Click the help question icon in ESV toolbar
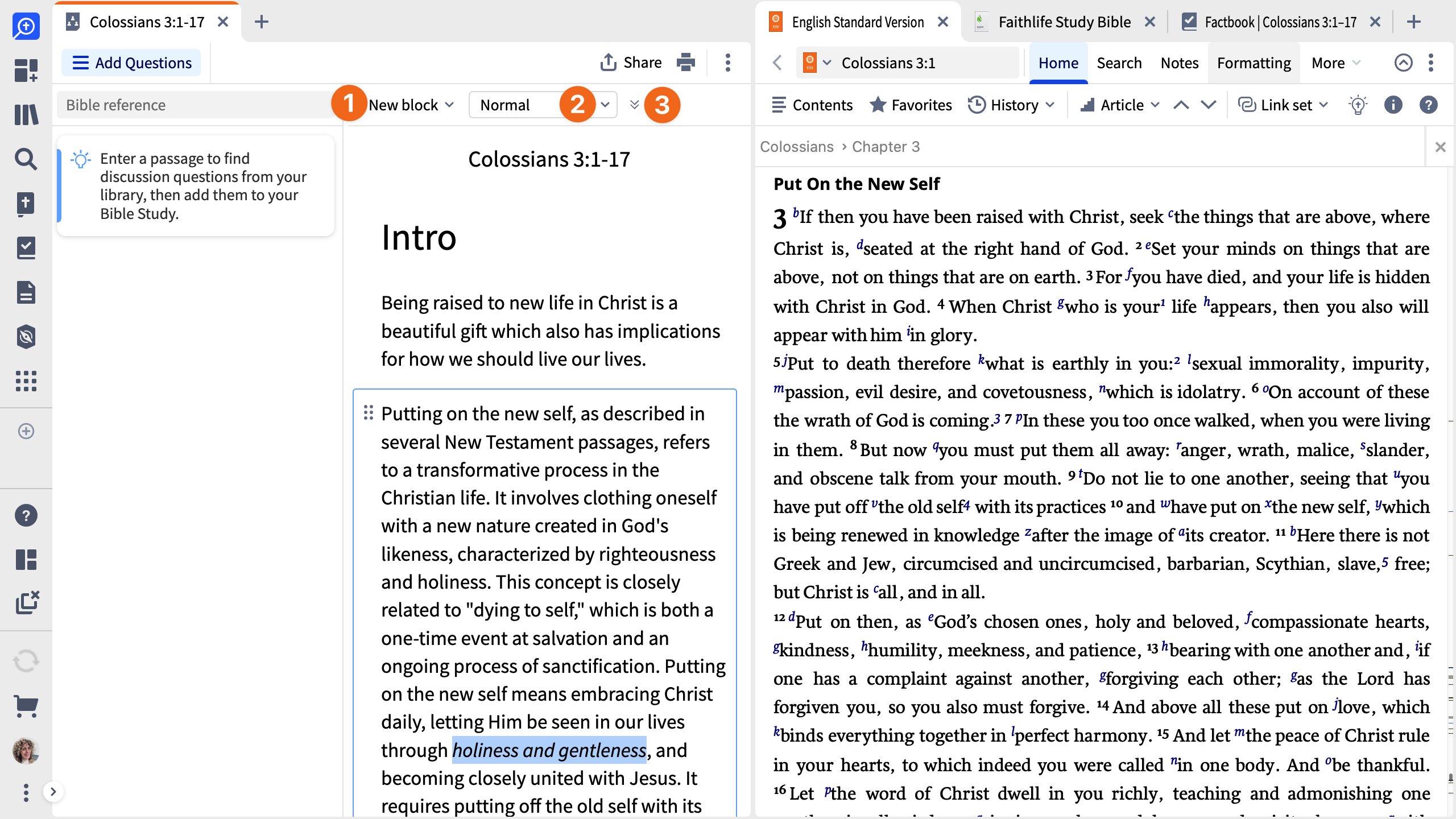The height and width of the screenshot is (819, 1456). pyautogui.click(x=1428, y=105)
